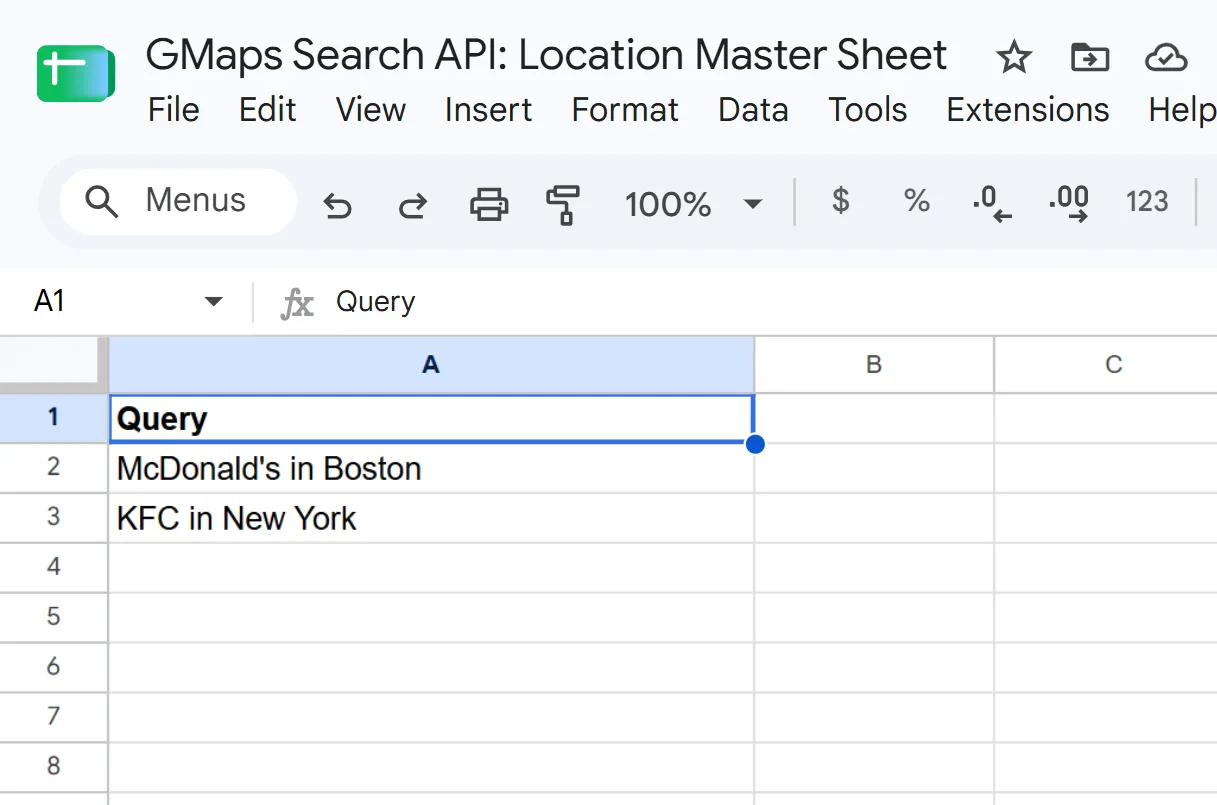Click the Menus search box
1217x805 pixels.
click(x=178, y=201)
